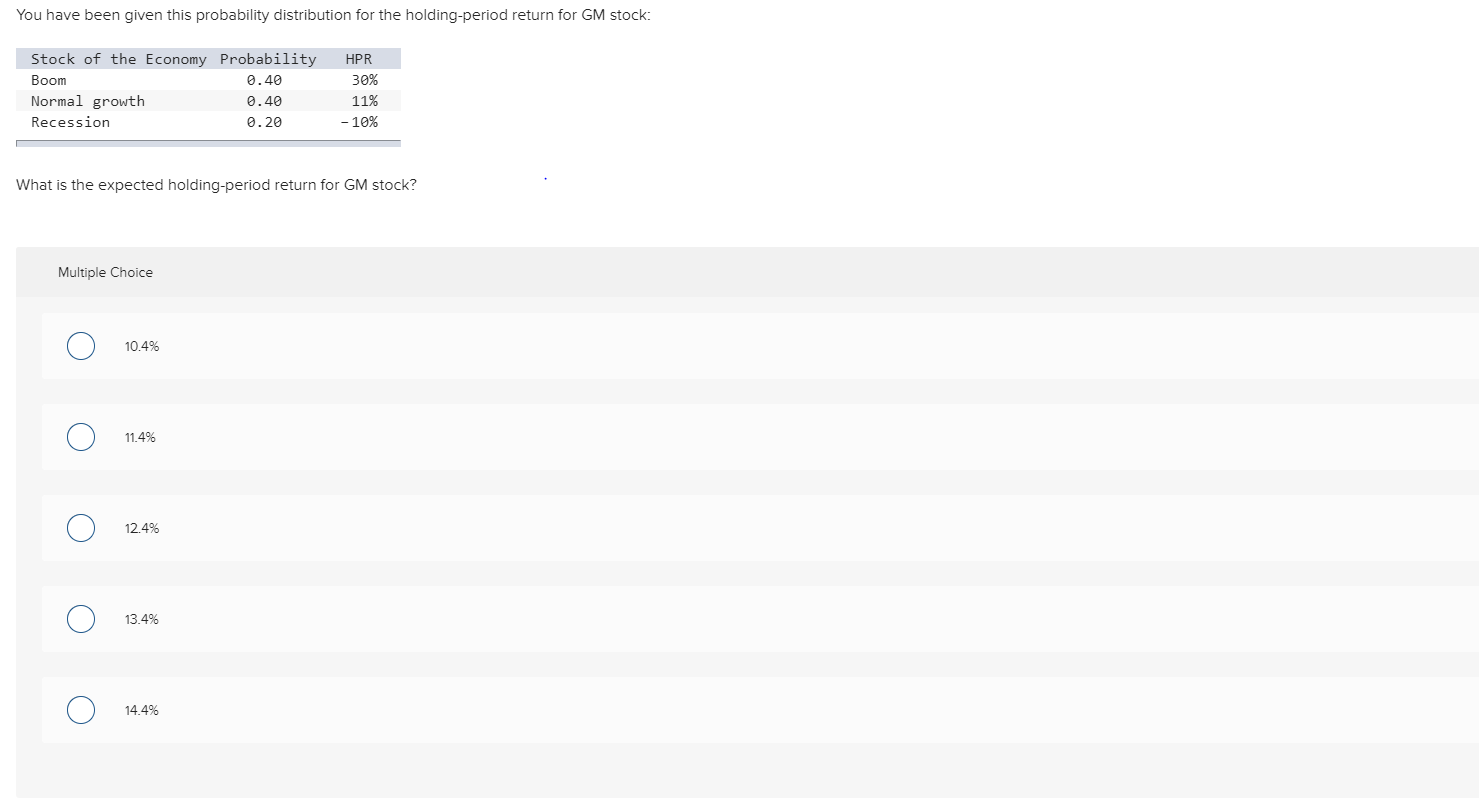1479x811 pixels.
Task: Click the HPR column header
Action: (x=360, y=59)
